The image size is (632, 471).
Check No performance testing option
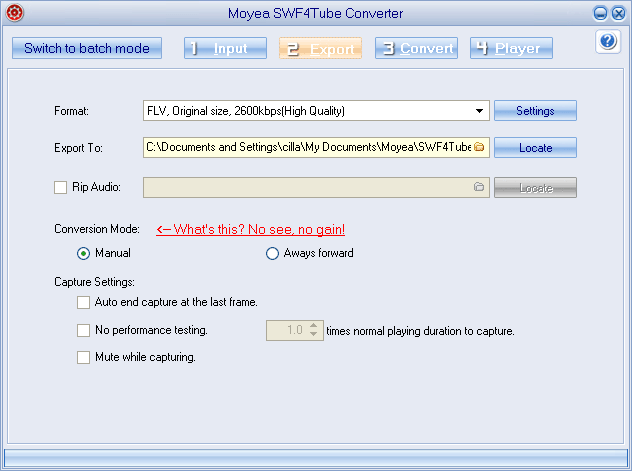point(83,330)
